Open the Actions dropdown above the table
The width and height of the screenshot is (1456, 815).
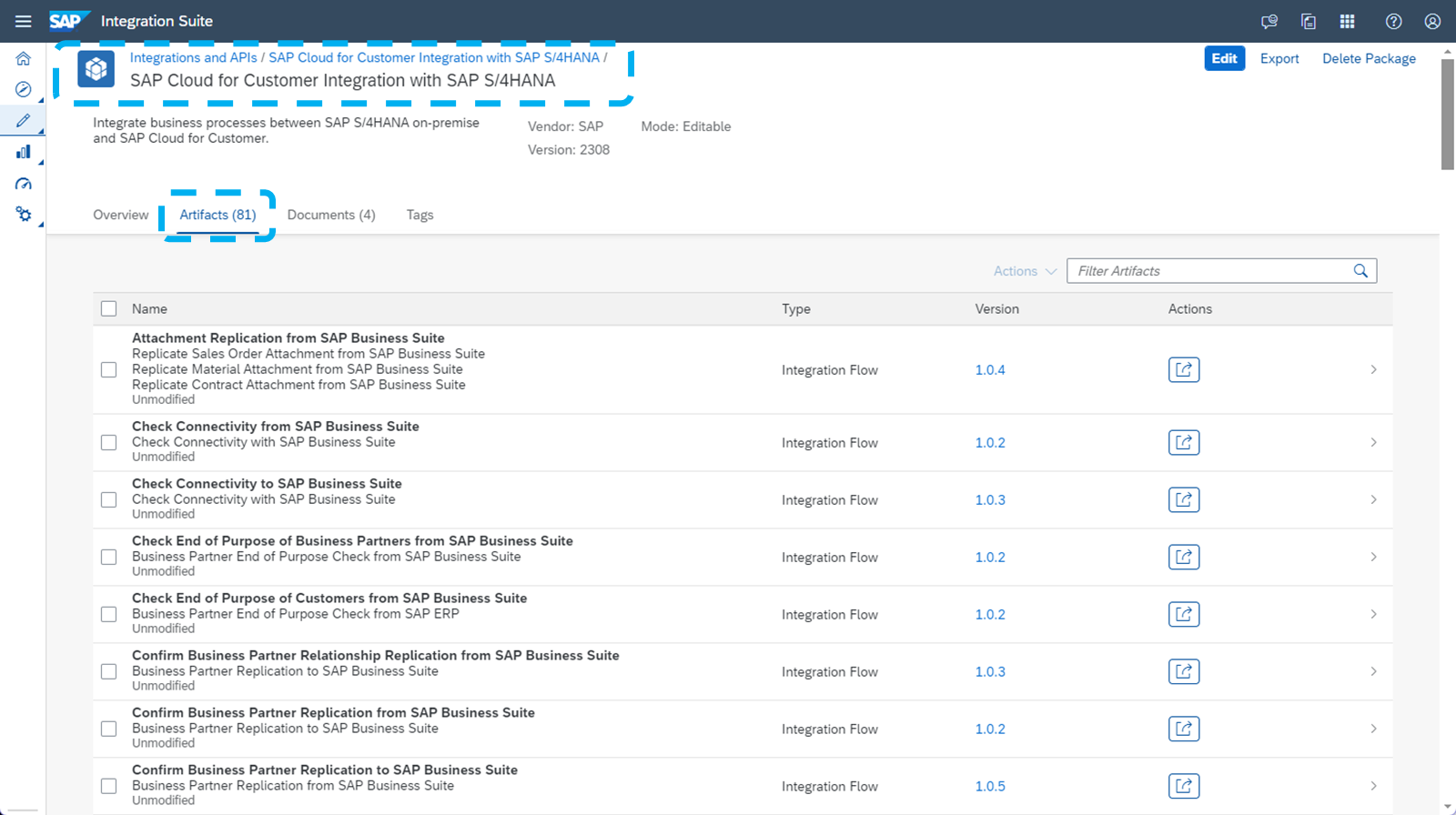tap(1025, 271)
